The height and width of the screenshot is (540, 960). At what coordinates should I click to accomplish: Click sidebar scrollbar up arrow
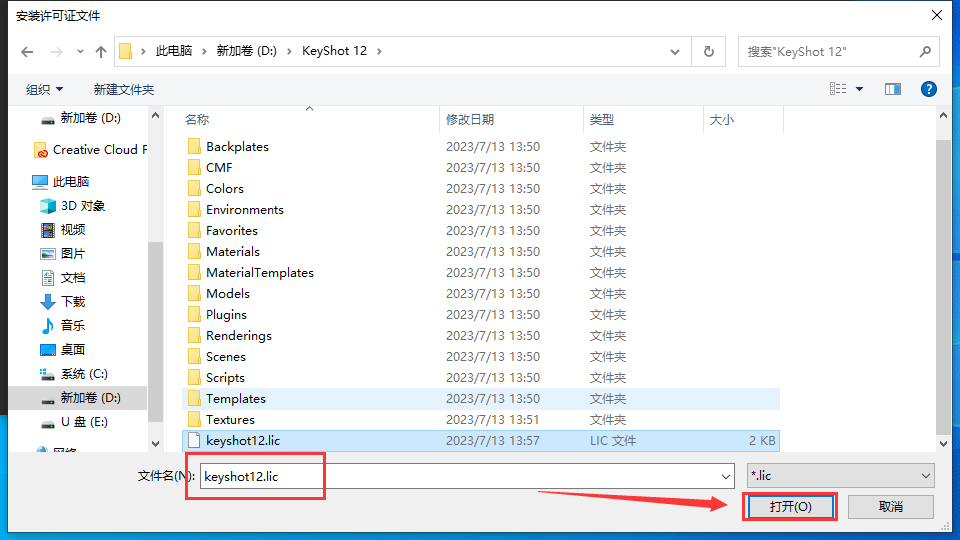click(156, 115)
